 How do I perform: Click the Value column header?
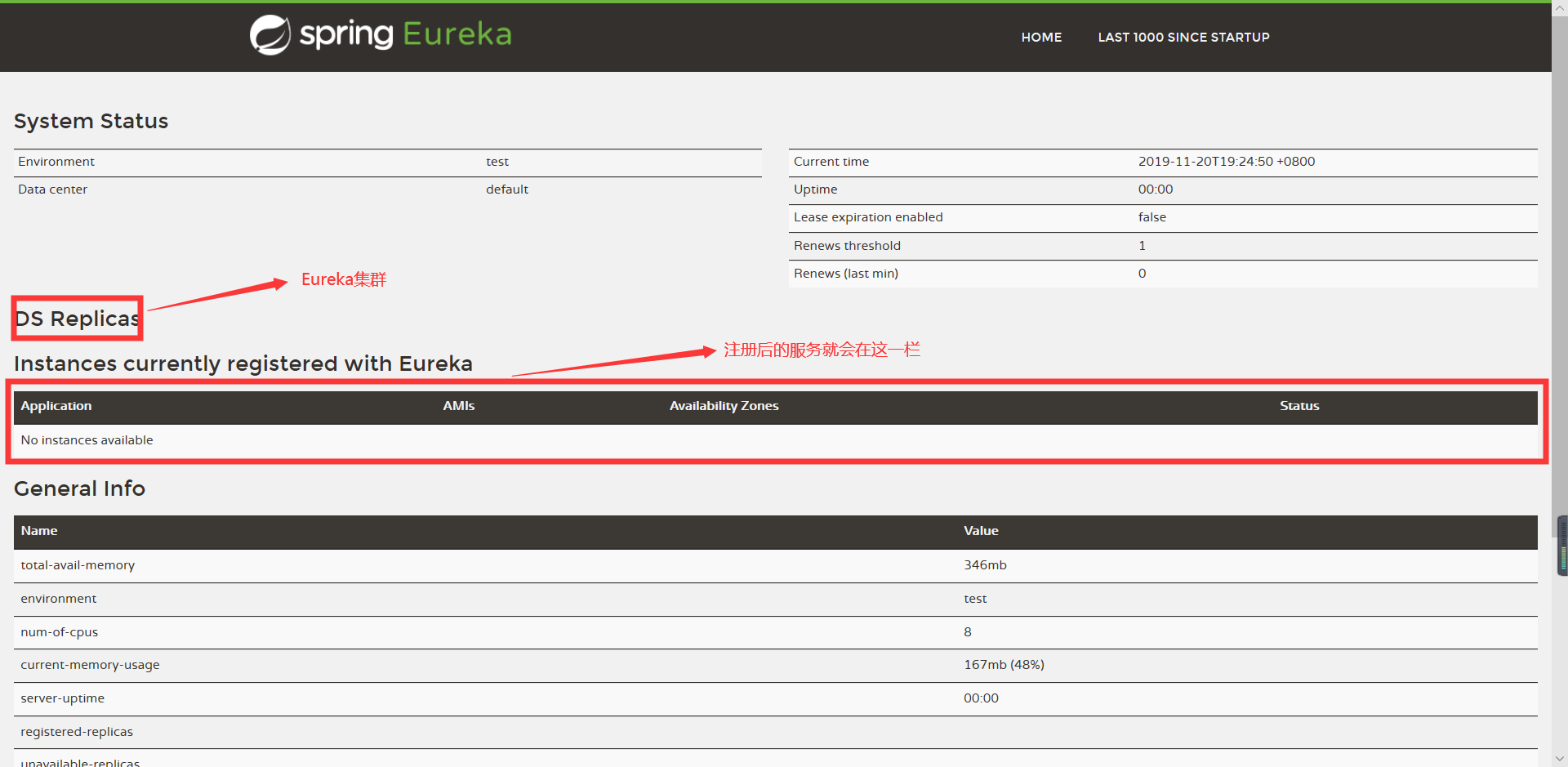tap(981, 531)
